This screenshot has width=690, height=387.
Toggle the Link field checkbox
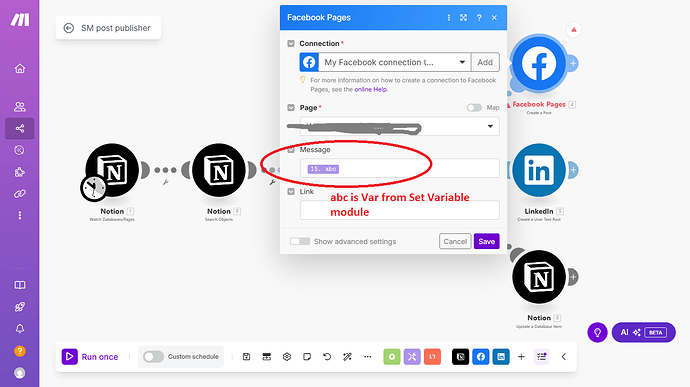pyautogui.click(x=291, y=192)
